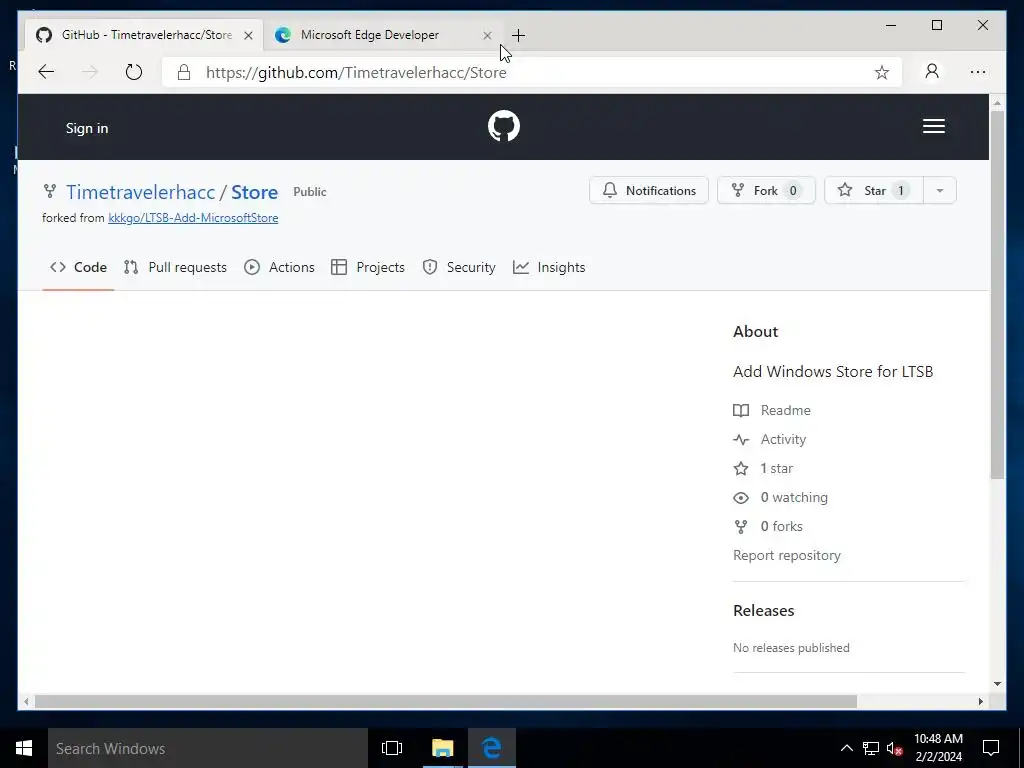Close the Microsoft Edge Developer tab

[487, 35]
